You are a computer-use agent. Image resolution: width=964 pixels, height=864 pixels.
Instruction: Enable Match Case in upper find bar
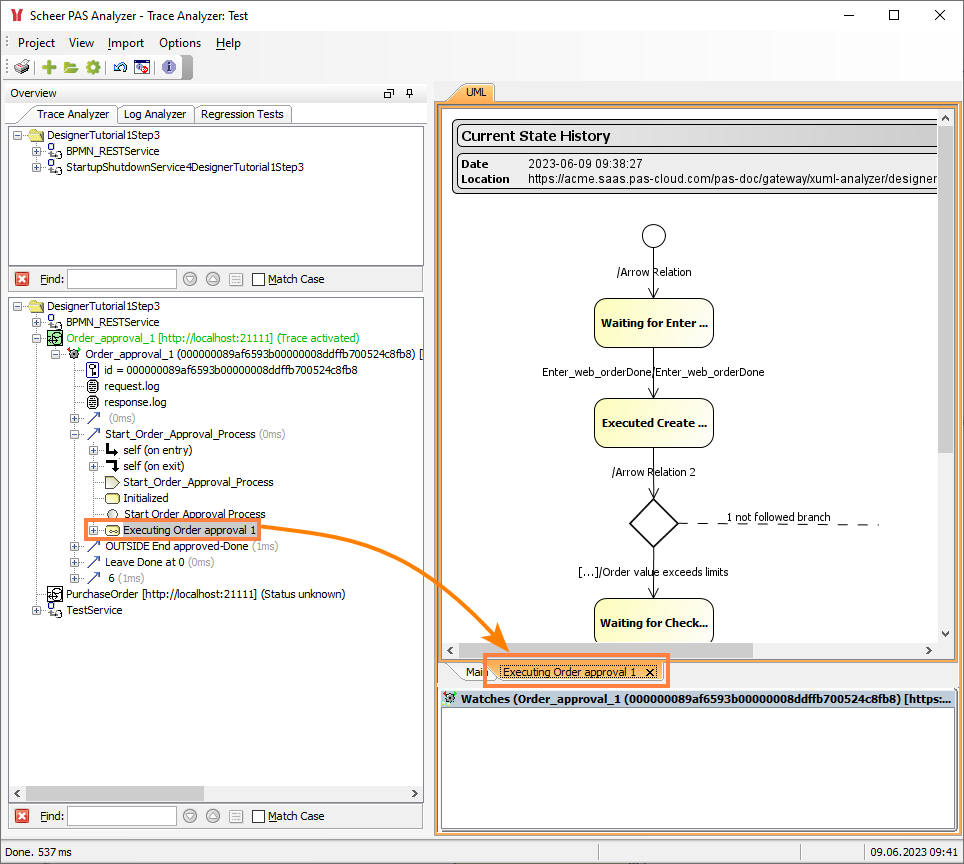[259, 279]
